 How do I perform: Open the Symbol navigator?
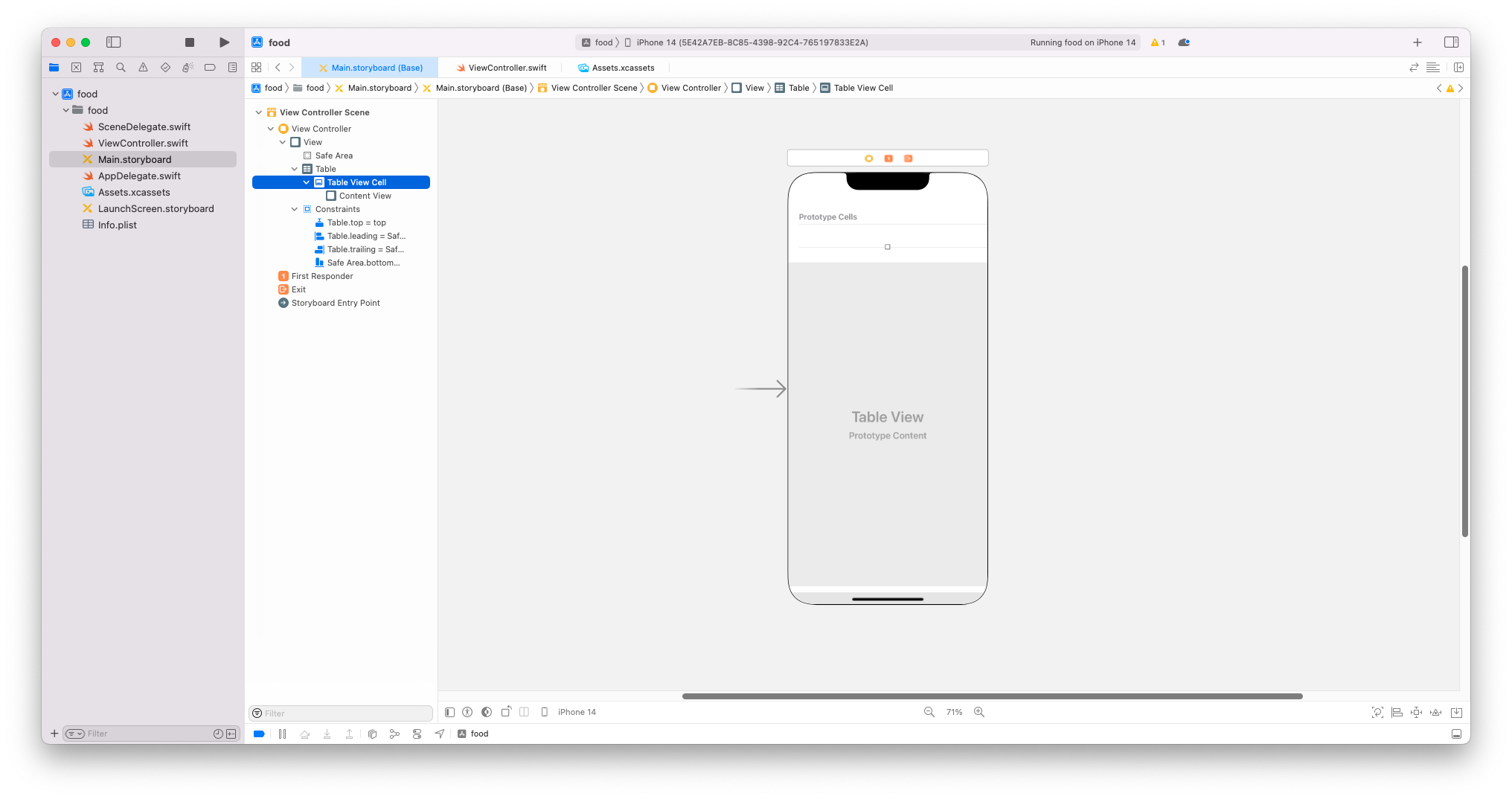click(x=98, y=68)
